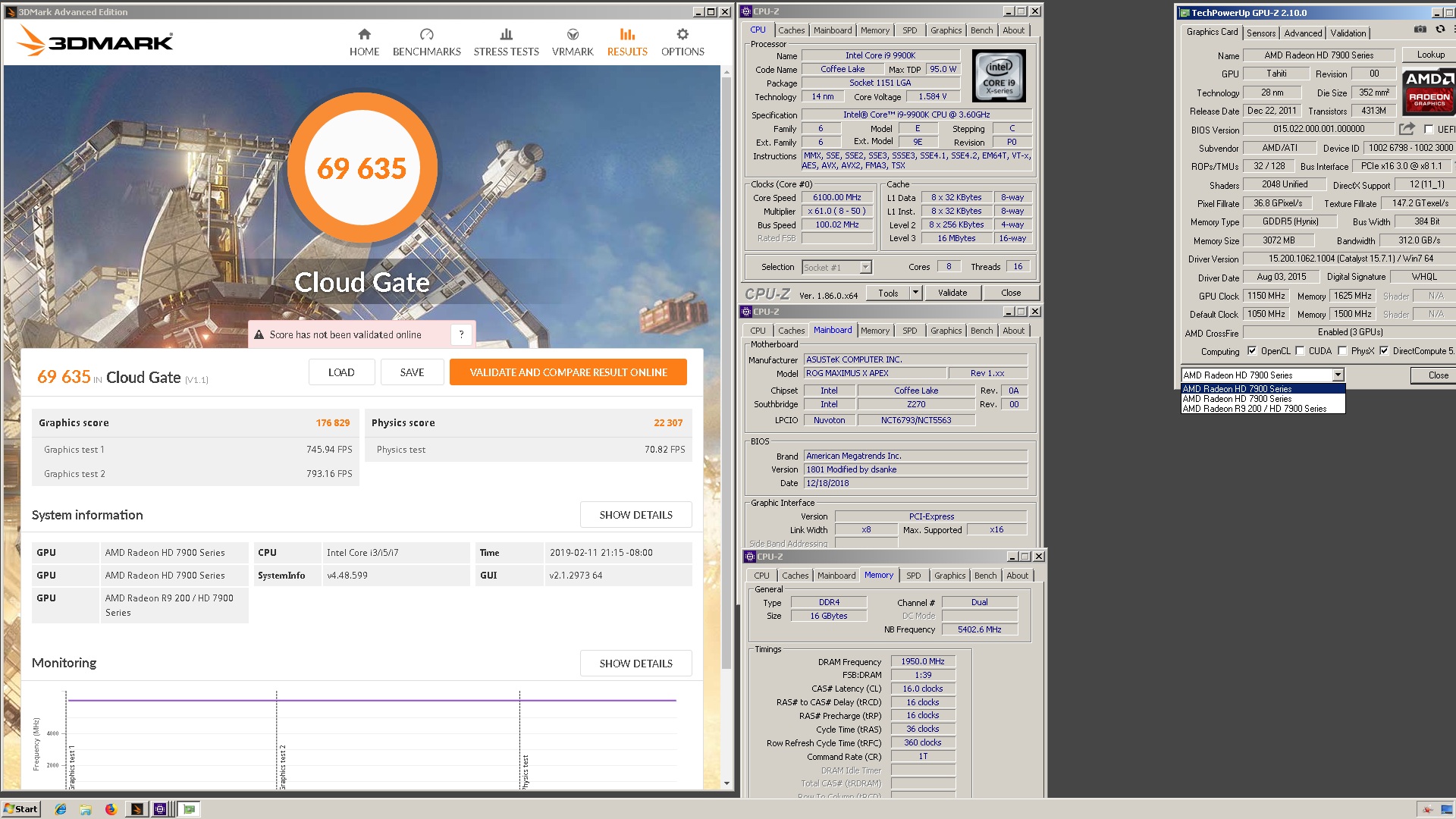This screenshot has height=819, width=1456.
Task: Switch to GPU-Z Sensors tab
Action: coord(1260,33)
